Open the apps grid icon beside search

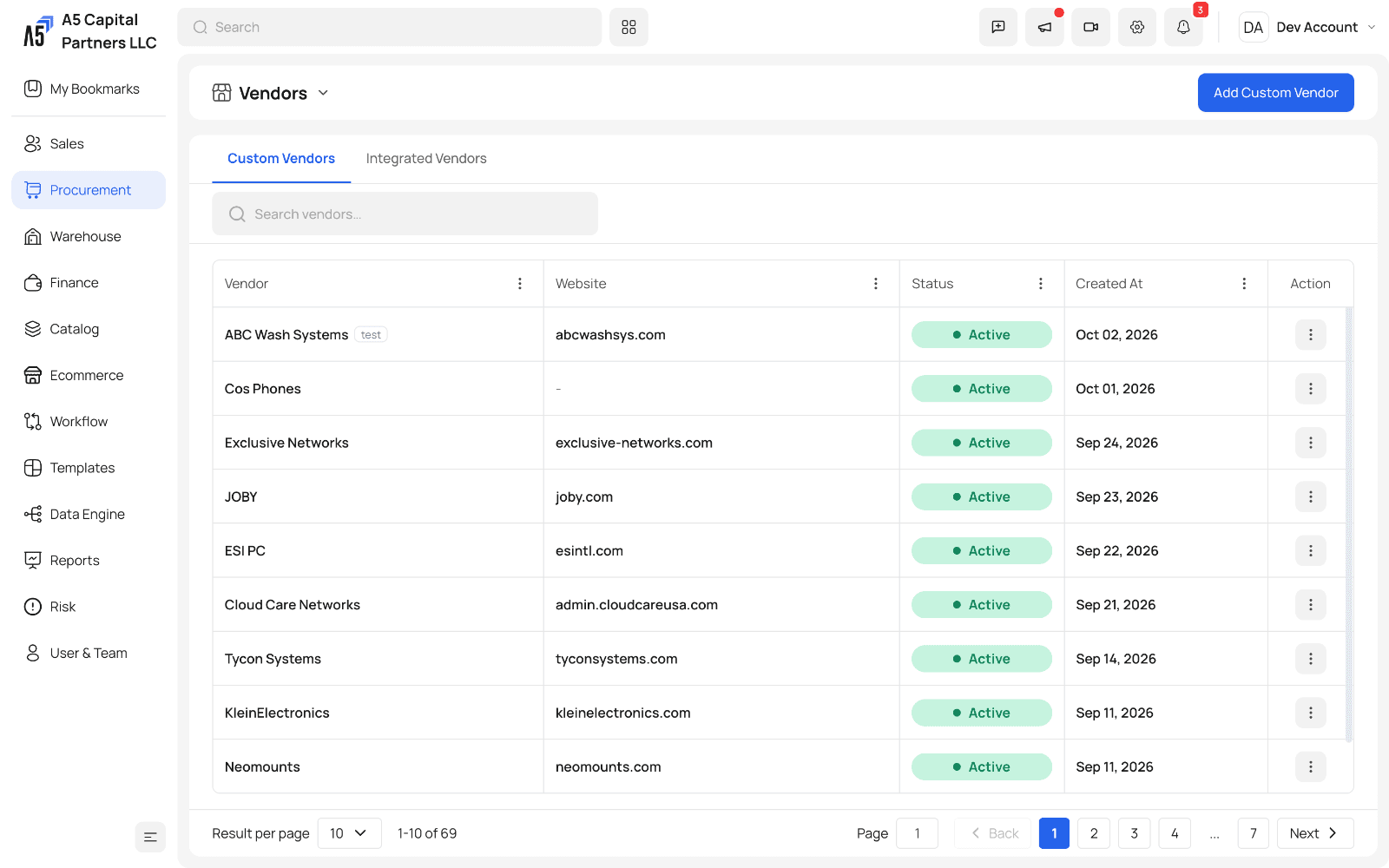point(629,27)
